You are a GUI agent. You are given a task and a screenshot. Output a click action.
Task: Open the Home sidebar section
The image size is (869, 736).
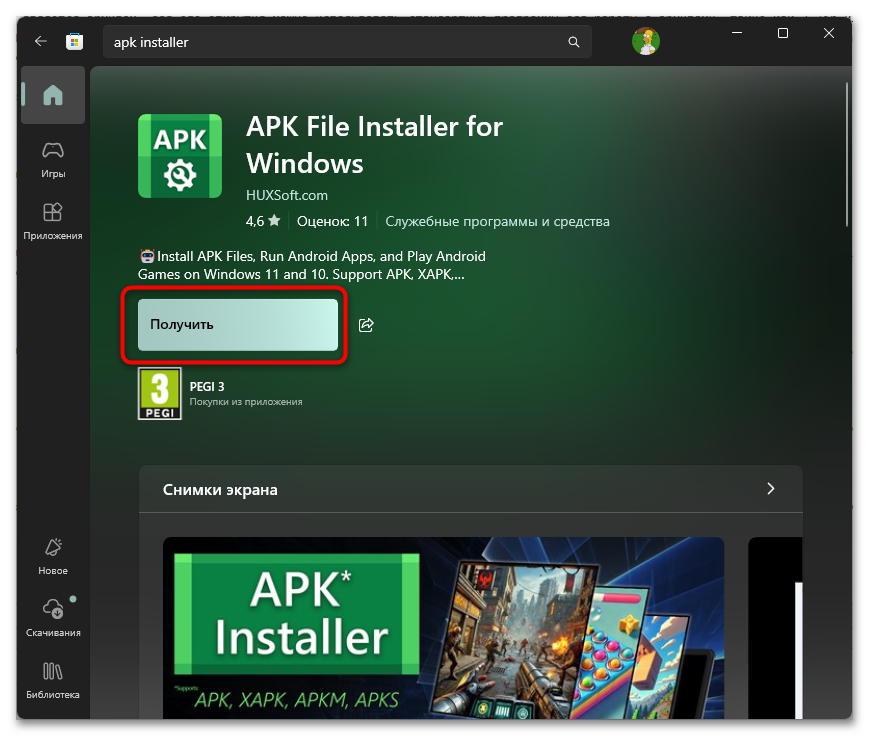[x=53, y=95]
